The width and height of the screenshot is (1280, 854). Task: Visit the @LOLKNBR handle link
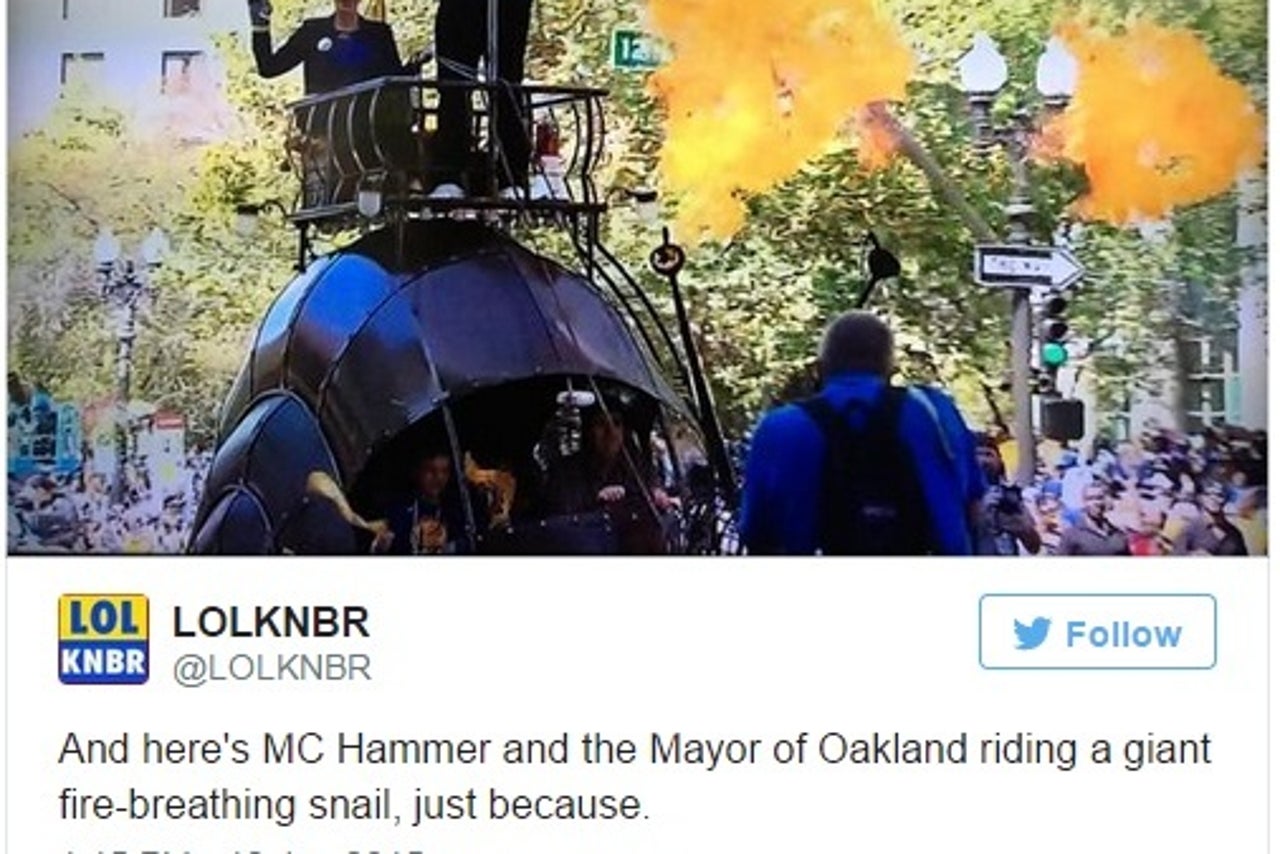pos(272,669)
